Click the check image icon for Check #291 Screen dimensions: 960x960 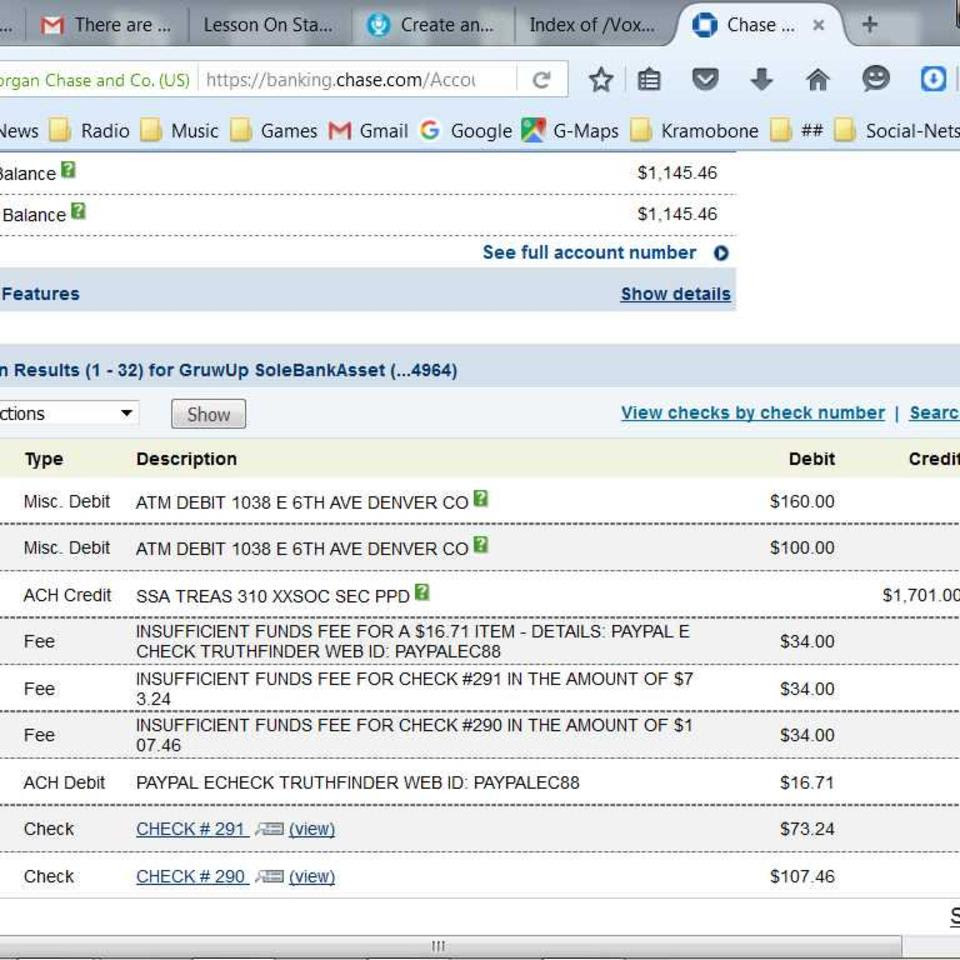(269, 829)
